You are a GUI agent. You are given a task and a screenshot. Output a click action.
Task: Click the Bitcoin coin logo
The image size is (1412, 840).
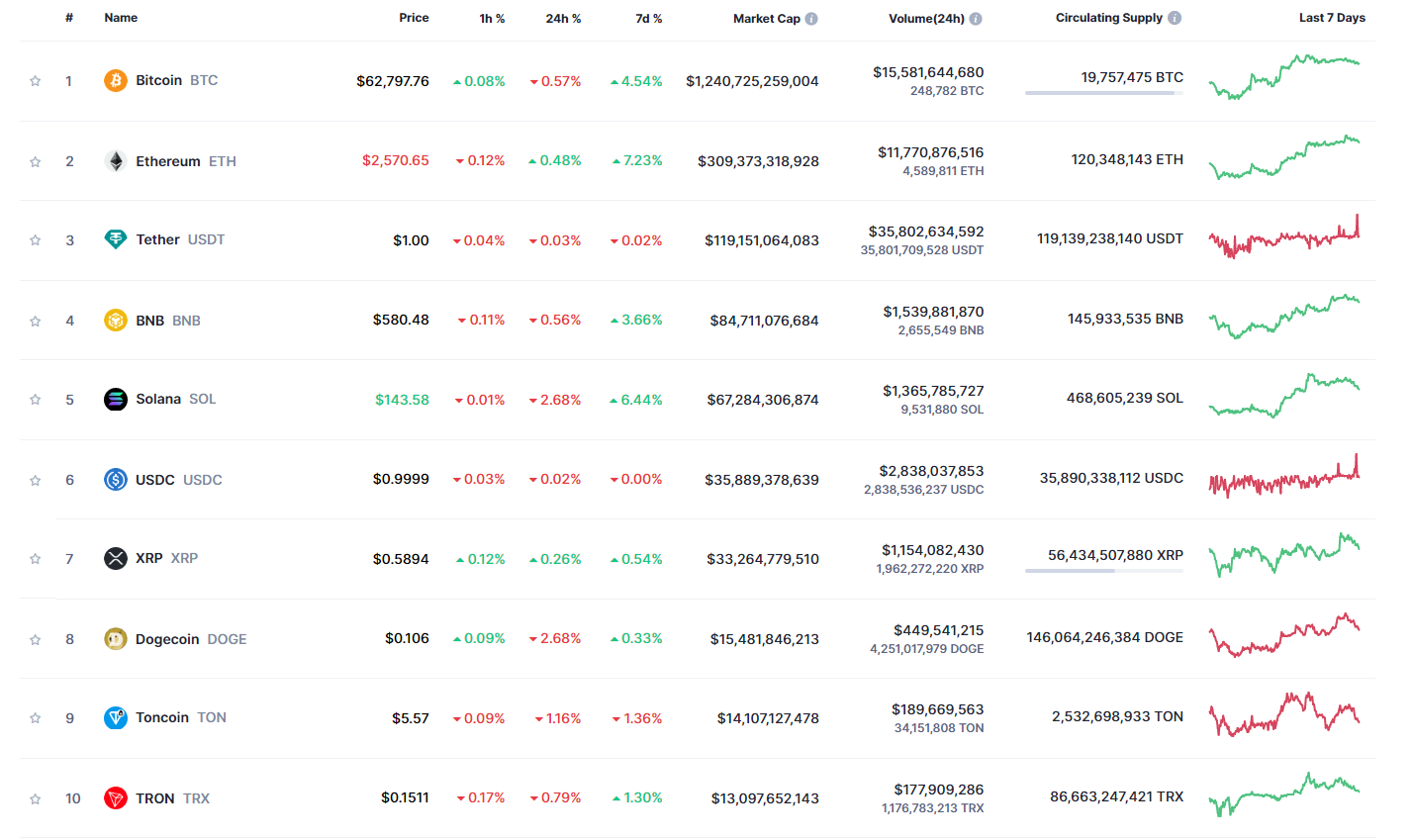tap(116, 80)
